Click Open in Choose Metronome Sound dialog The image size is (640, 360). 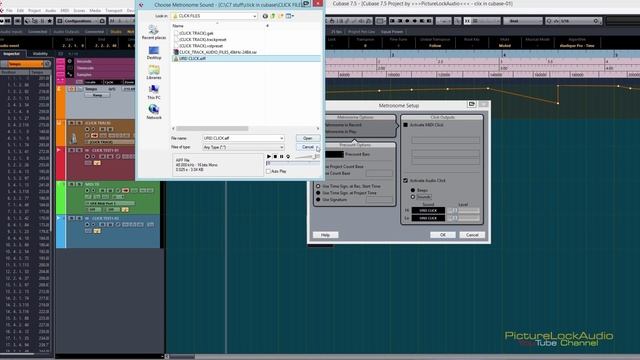coord(307,138)
